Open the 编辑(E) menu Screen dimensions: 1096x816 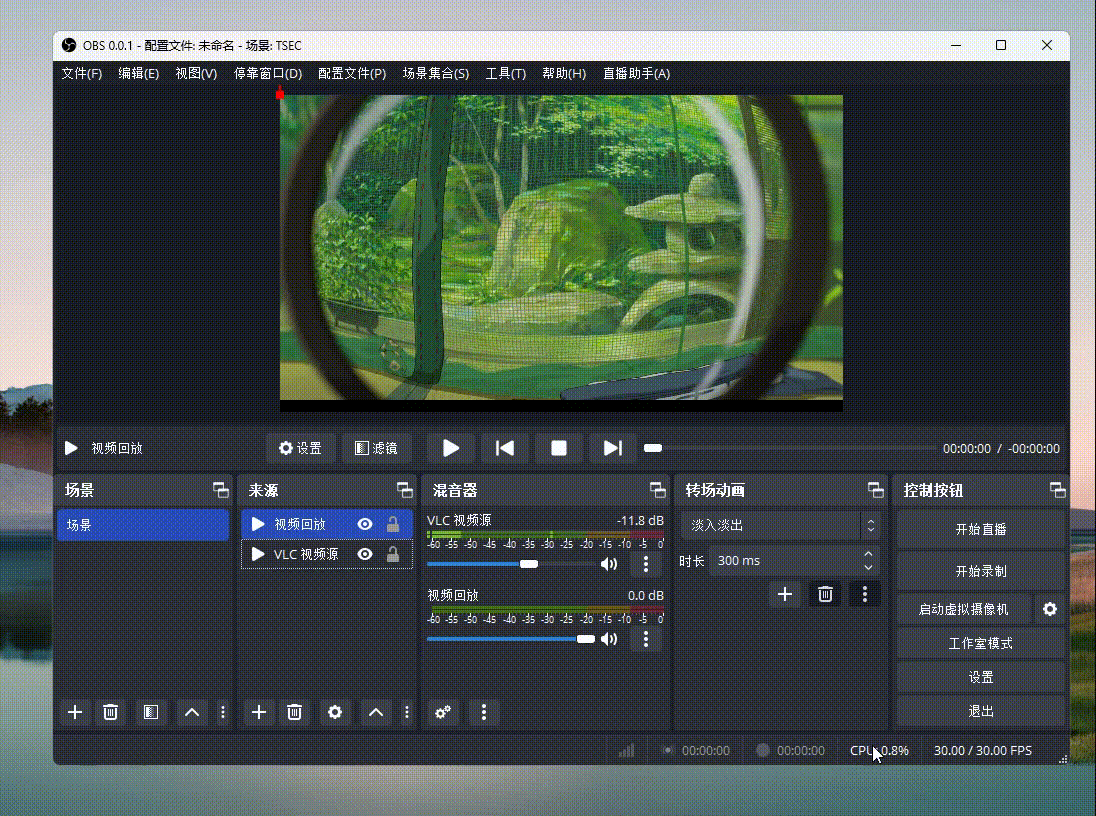coord(138,73)
